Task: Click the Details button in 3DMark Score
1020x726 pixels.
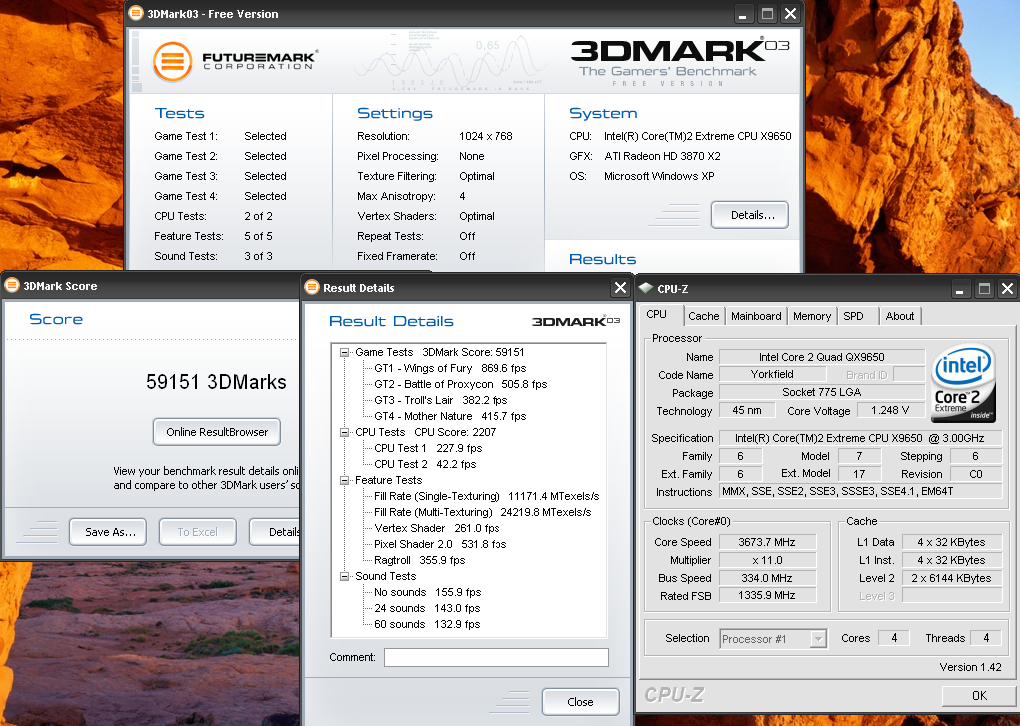Action: pos(275,531)
